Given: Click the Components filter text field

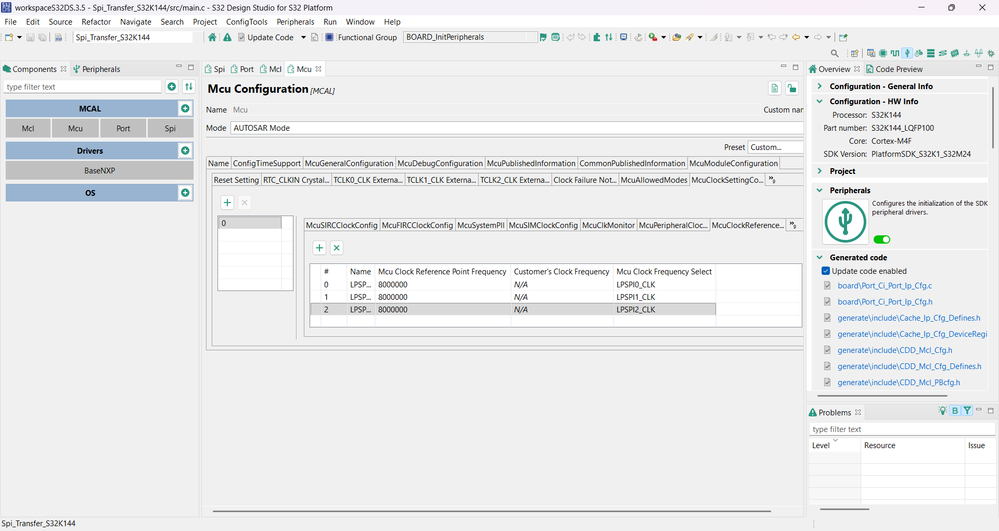Looking at the screenshot, I should click(82, 87).
